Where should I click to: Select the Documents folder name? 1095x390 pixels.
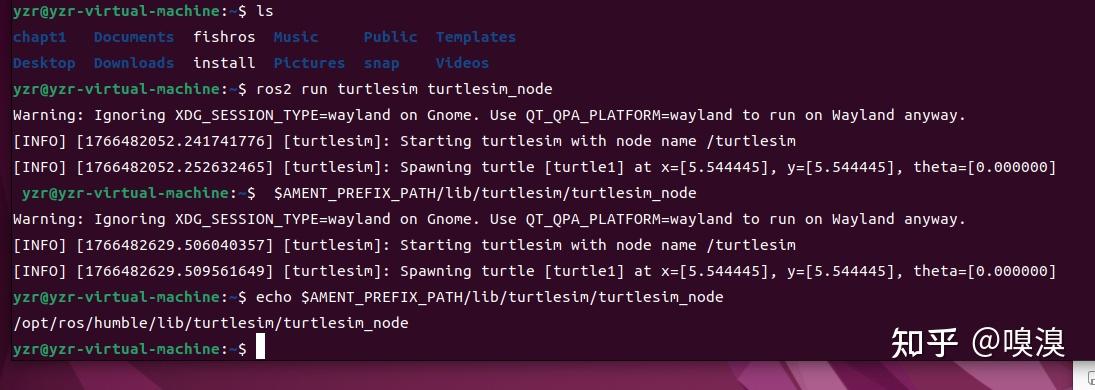133,37
